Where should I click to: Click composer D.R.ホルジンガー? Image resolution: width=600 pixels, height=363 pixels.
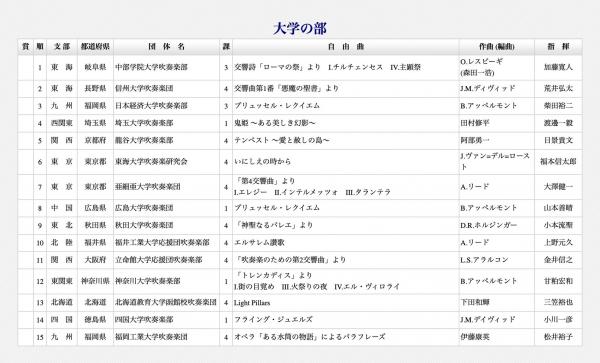[489, 225]
